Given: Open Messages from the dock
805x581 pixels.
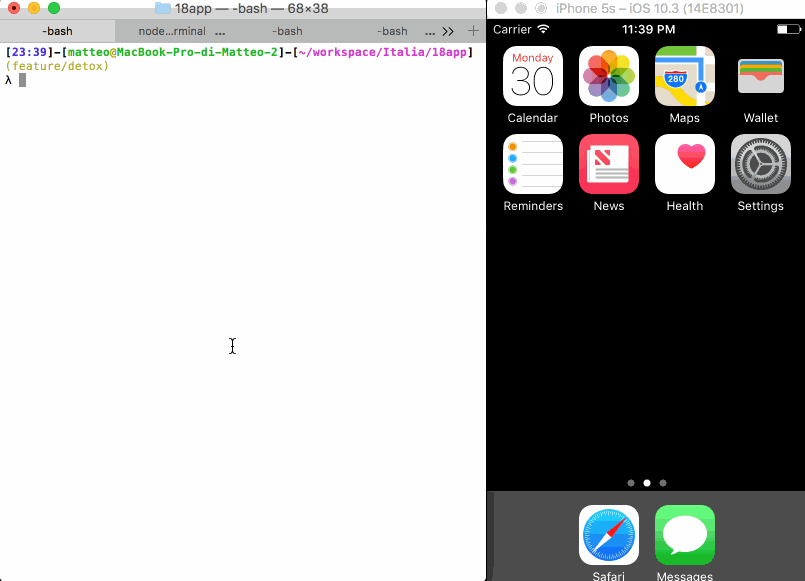Looking at the screenshot, I should click(x=684, y=535).
